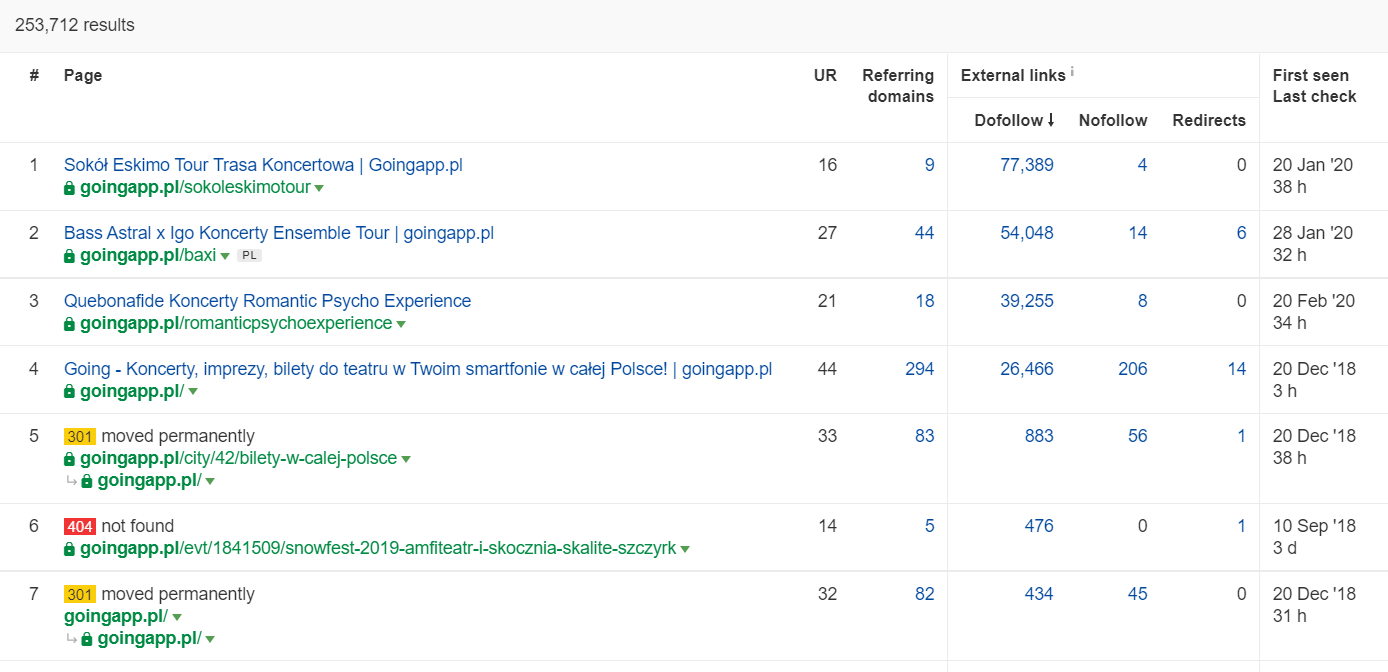Click the External links info icon
The width and height of the screenshot is (1388, 672).
1072,71
